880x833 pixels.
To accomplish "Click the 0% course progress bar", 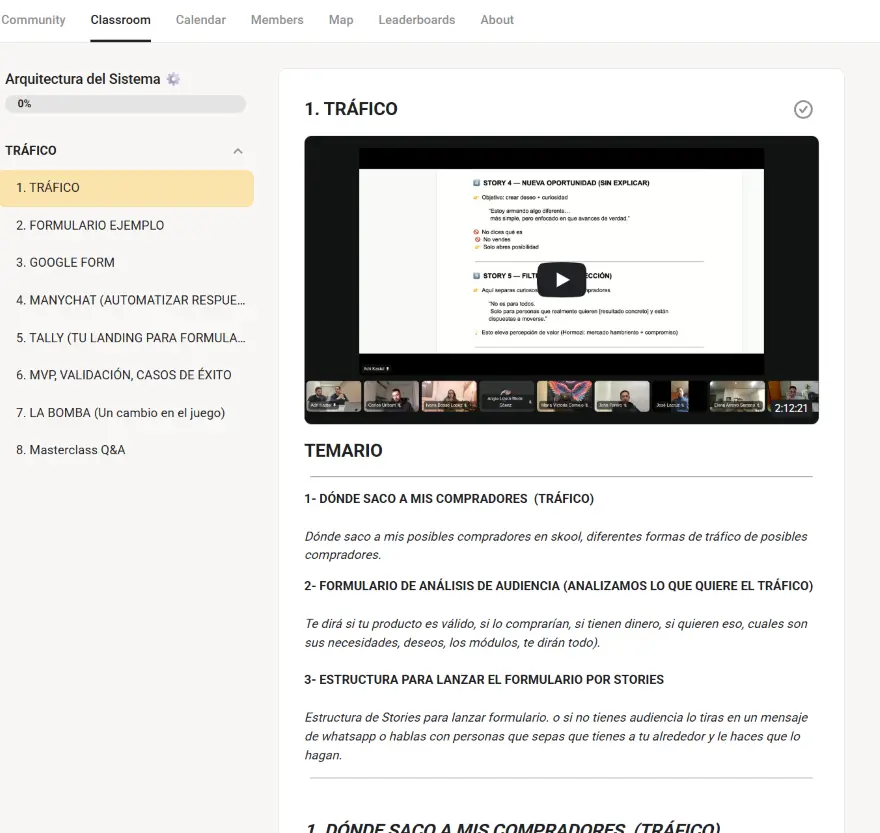I will point(125,104).
